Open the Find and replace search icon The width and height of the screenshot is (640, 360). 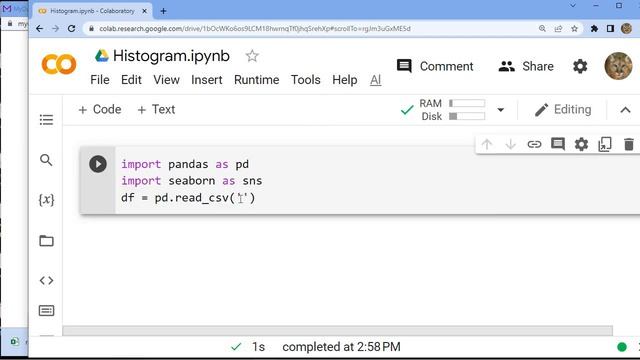click(x=46, y=160)
